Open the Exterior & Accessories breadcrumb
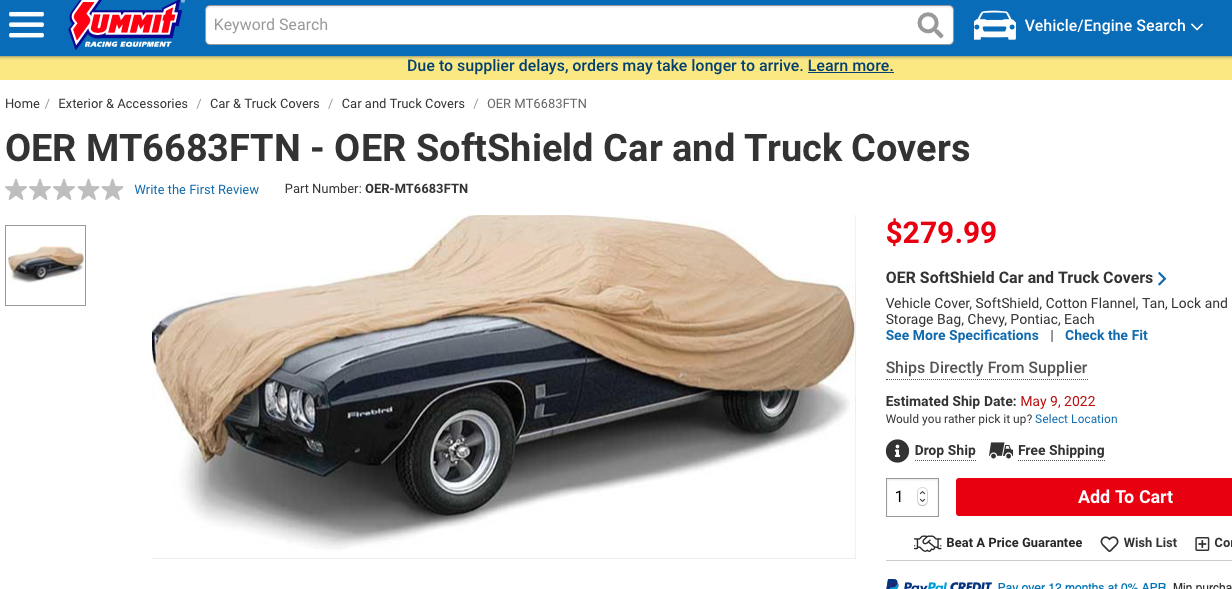The height and width of the screenshot is (589, 1232). click(123, 104)
